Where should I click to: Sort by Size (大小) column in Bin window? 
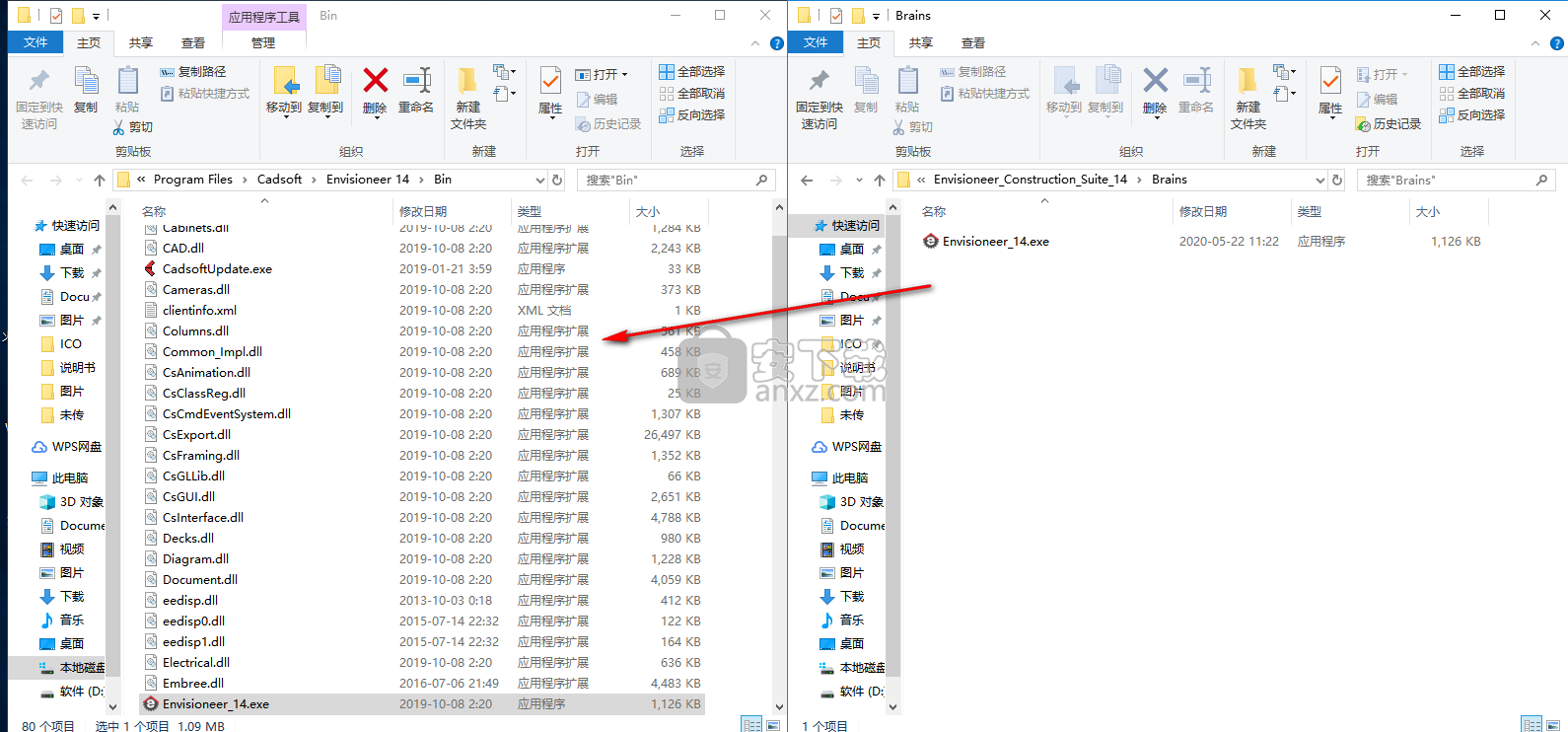[x=648, y=211]
